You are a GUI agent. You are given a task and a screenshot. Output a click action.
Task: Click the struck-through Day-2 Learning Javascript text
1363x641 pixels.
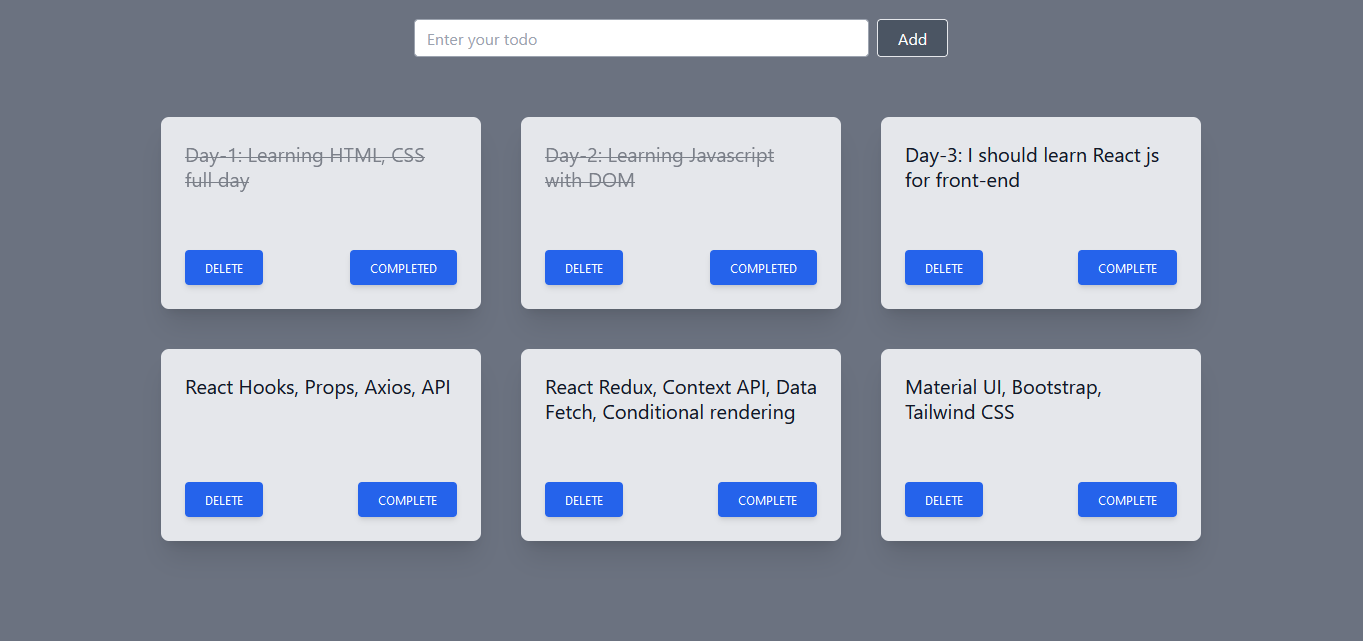click(659, 168)
